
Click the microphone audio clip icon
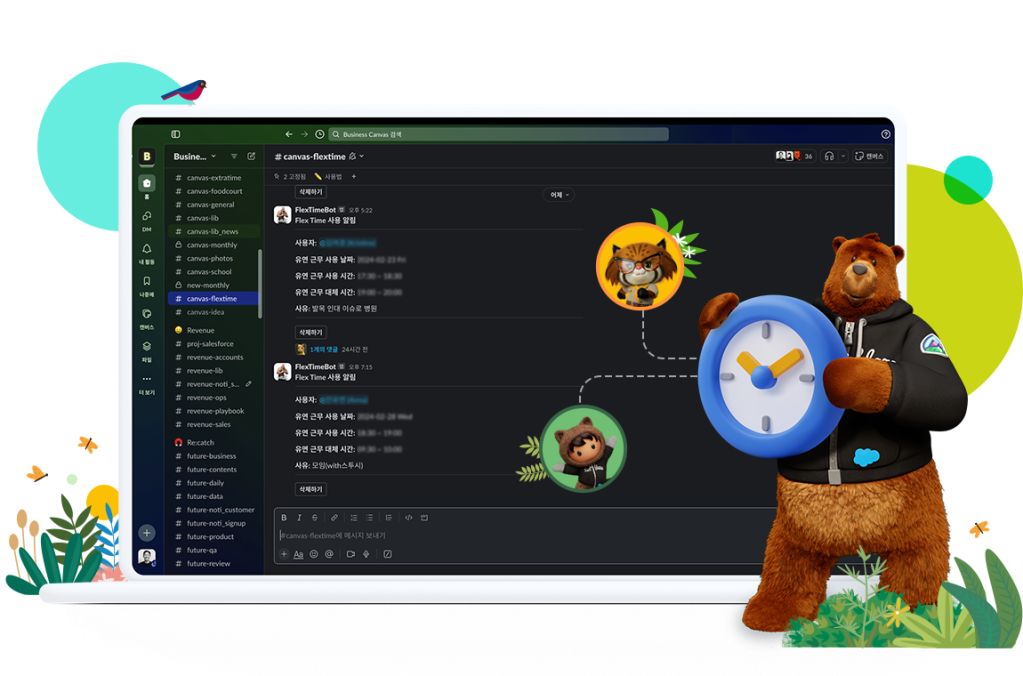tap(366, 554)
